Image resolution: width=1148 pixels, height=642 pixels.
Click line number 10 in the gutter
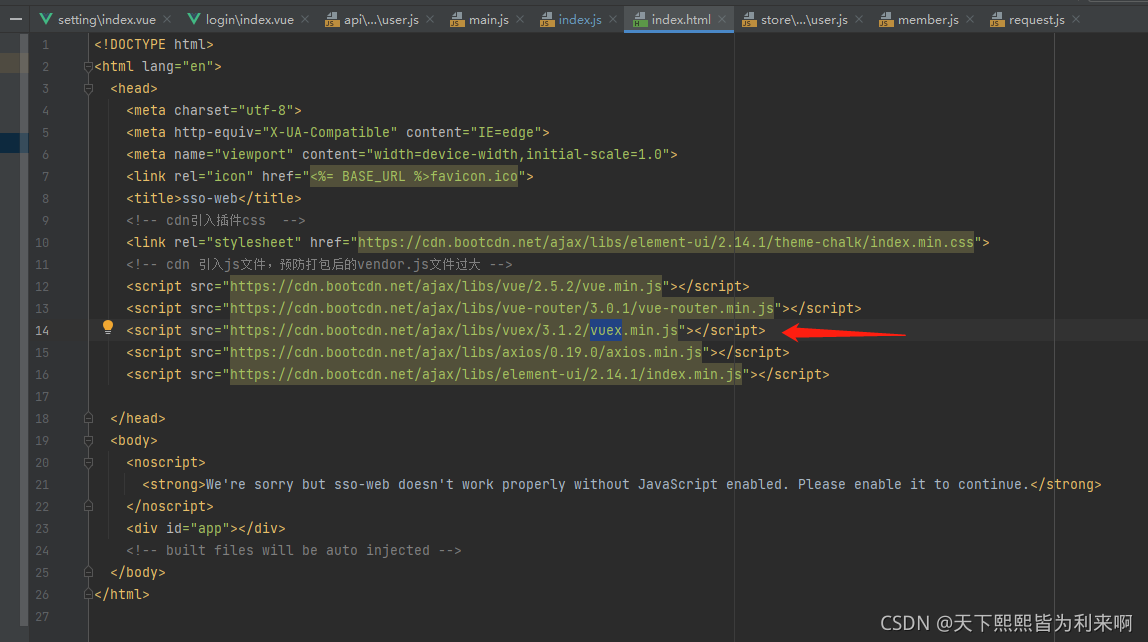[x=42, y=243]
